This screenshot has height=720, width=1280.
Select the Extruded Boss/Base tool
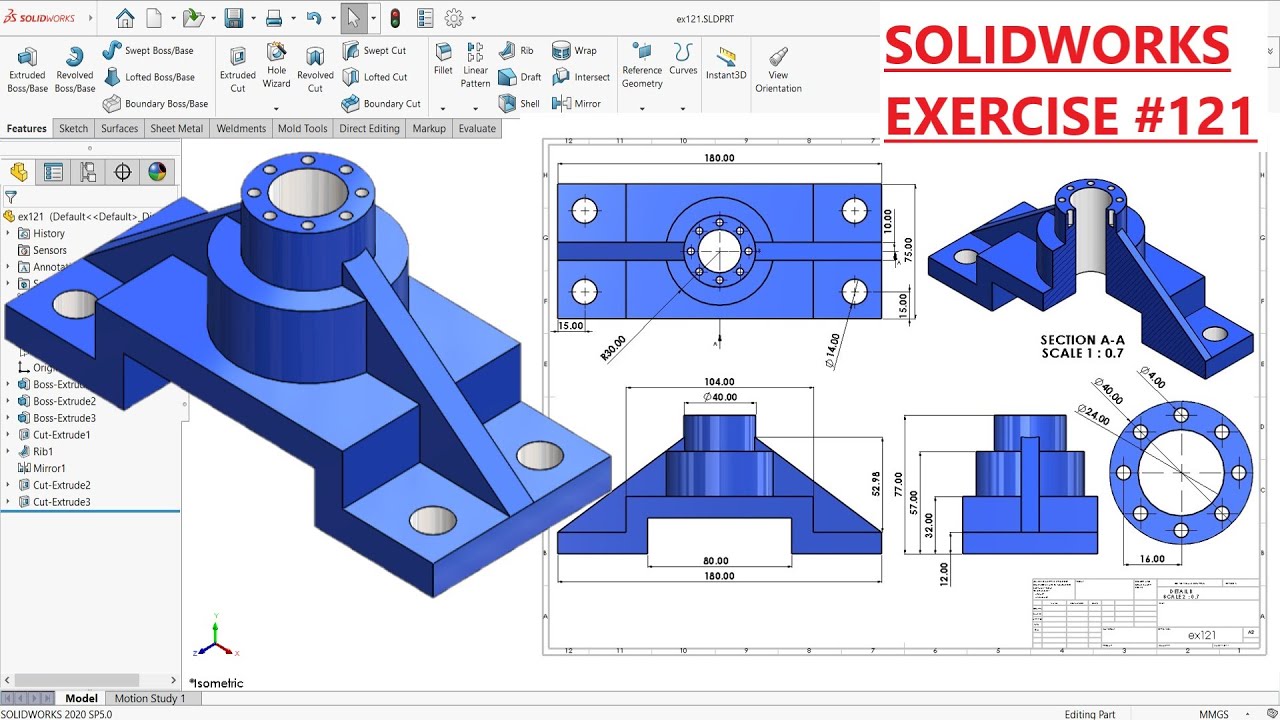click(27, 70)
